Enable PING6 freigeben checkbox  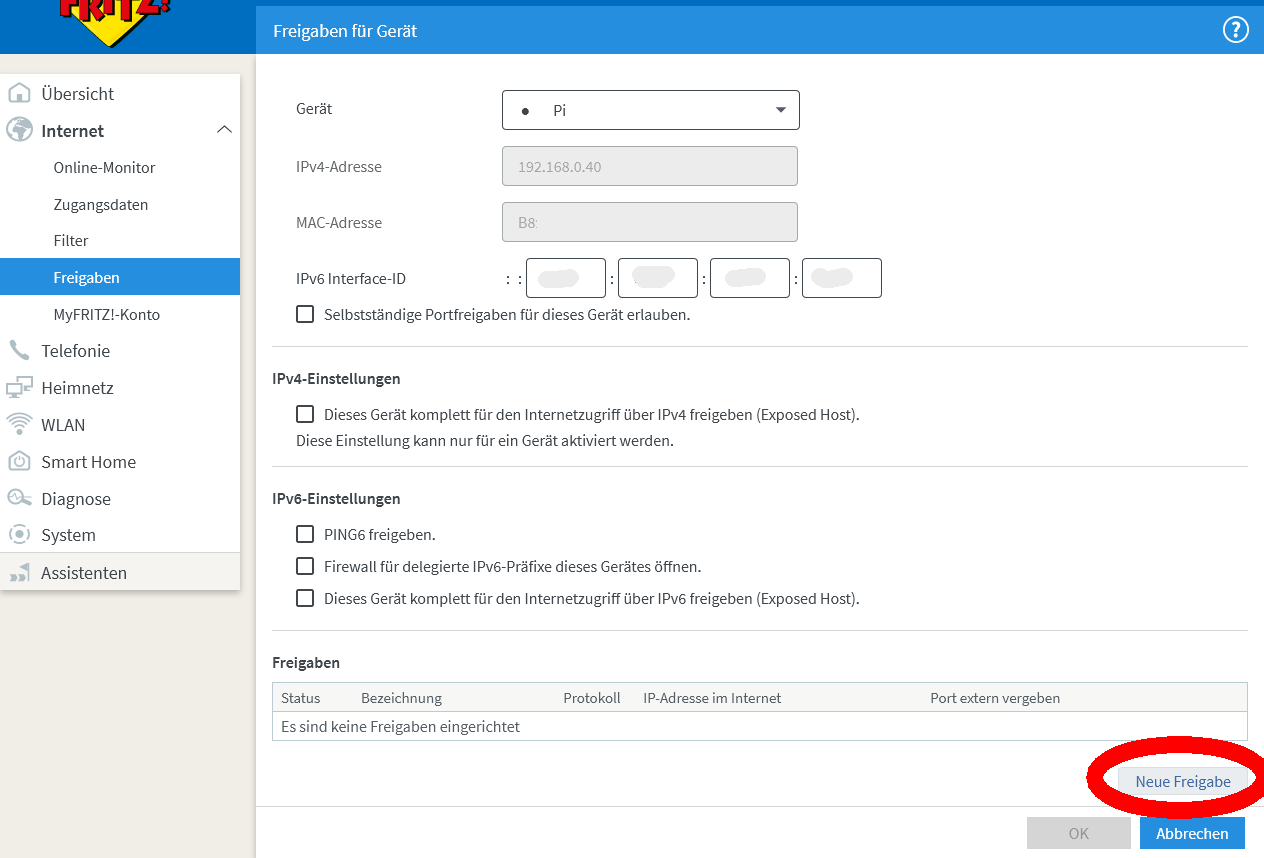pyautogui.click(x=305, y=534)
